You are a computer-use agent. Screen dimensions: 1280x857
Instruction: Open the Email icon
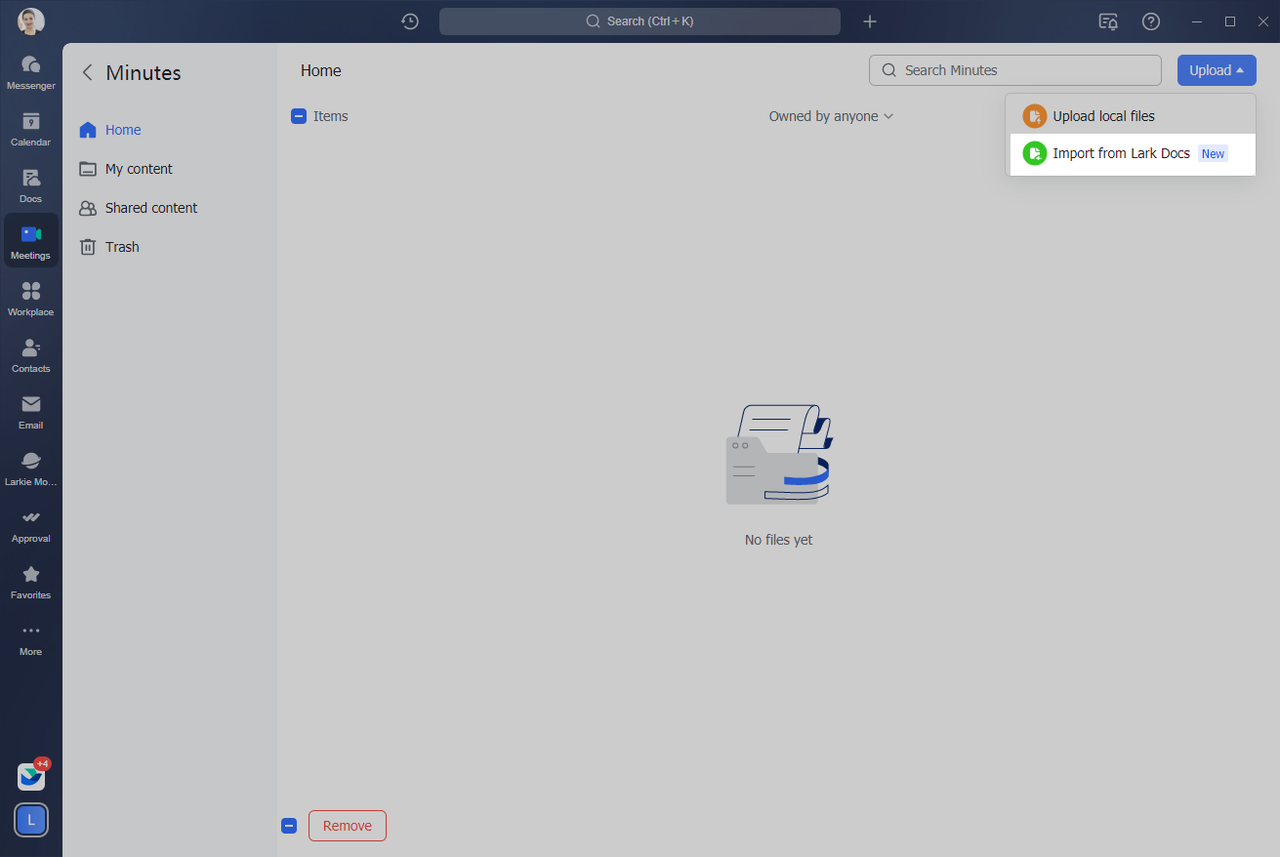tap(31, 411)
